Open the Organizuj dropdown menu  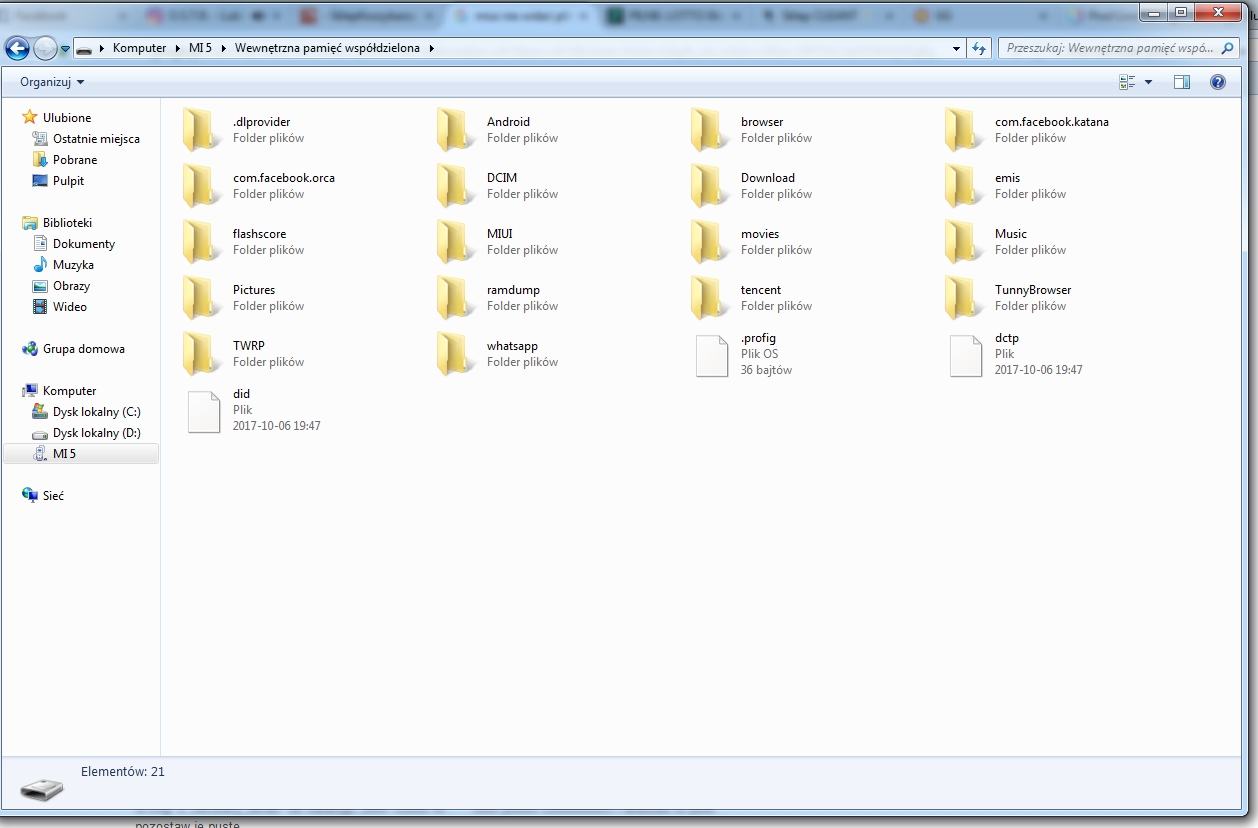[52, 82]
